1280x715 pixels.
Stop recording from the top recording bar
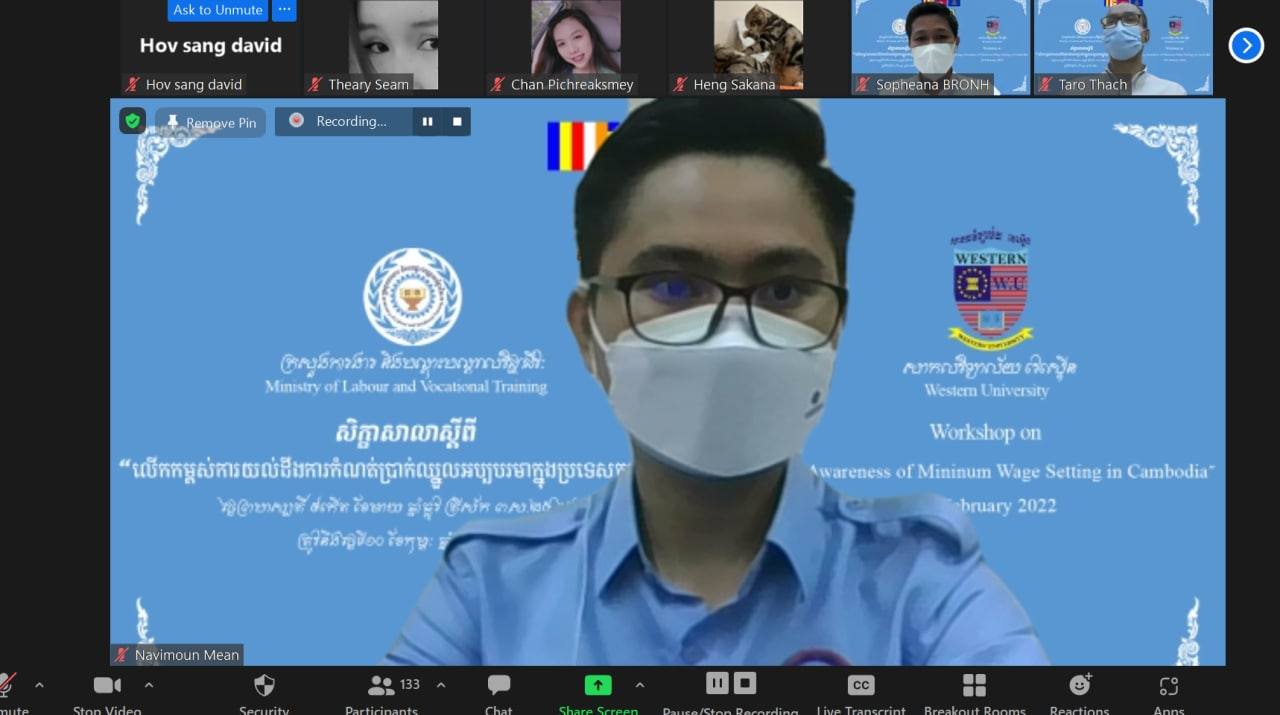pos(457,122)
